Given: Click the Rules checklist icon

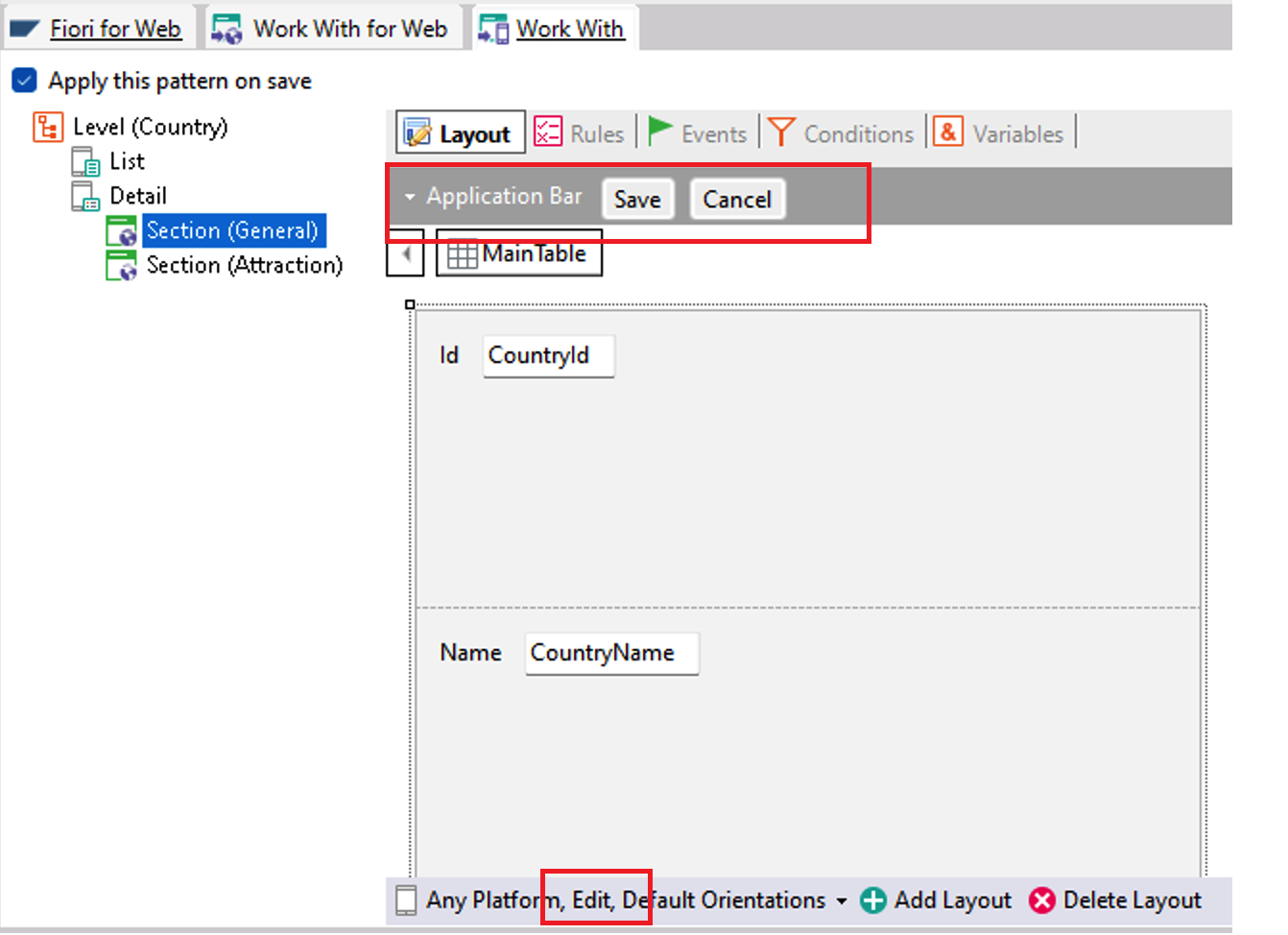Looking at the screenshot, I should (x=548, y=132).
